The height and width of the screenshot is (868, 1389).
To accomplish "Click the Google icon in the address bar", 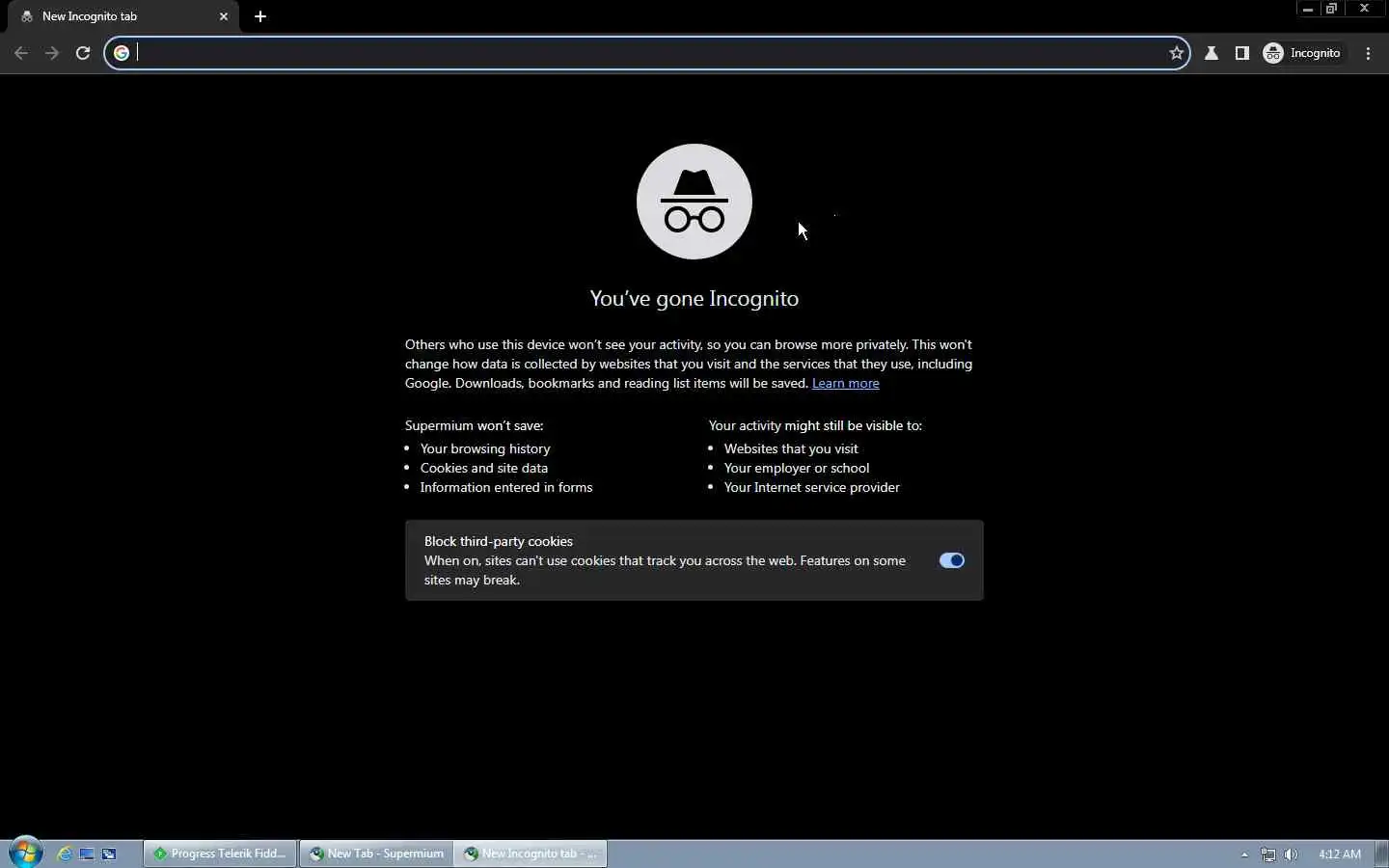I will [x=122, y=53].
